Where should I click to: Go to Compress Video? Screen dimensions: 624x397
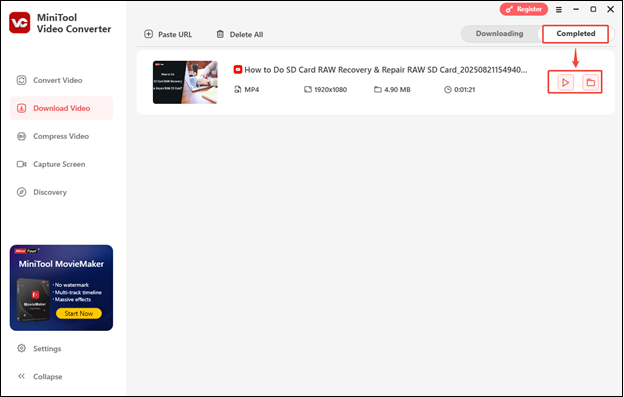click(x=61, y=136)
